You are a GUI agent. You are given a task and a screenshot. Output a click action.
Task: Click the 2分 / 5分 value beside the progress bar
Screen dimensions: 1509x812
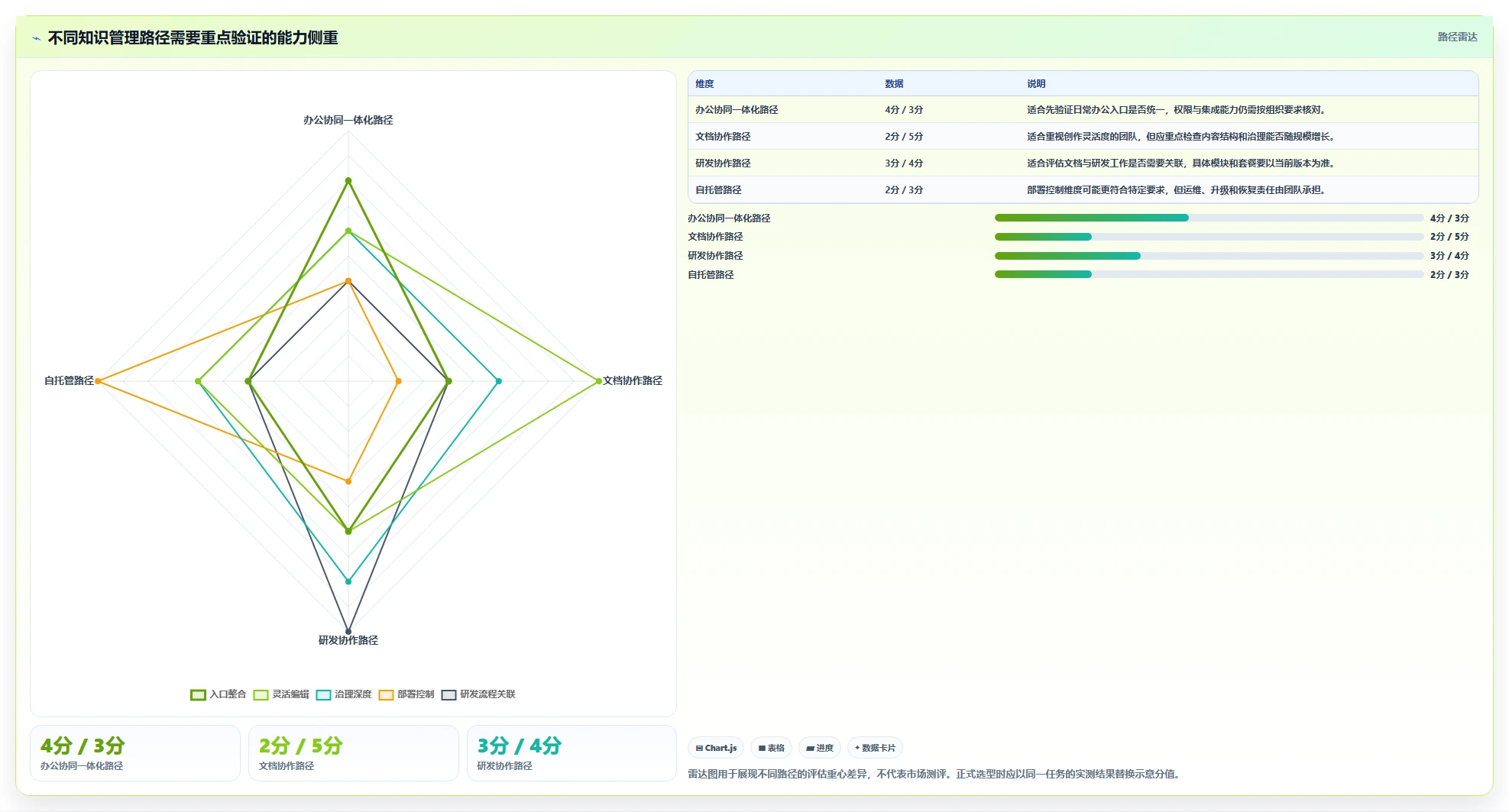(x=1449, y=237)
